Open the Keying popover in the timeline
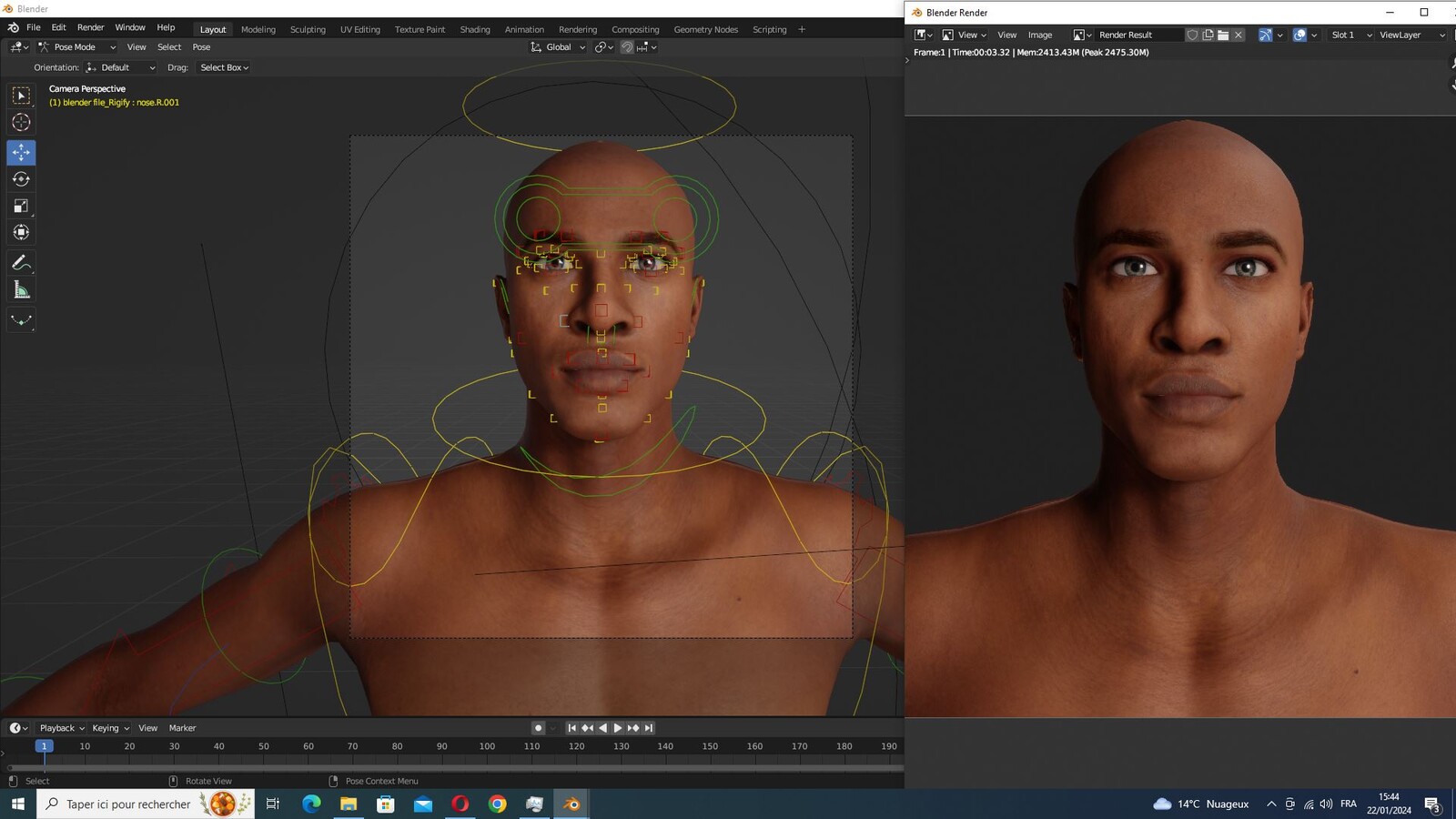 coord(110,728)
